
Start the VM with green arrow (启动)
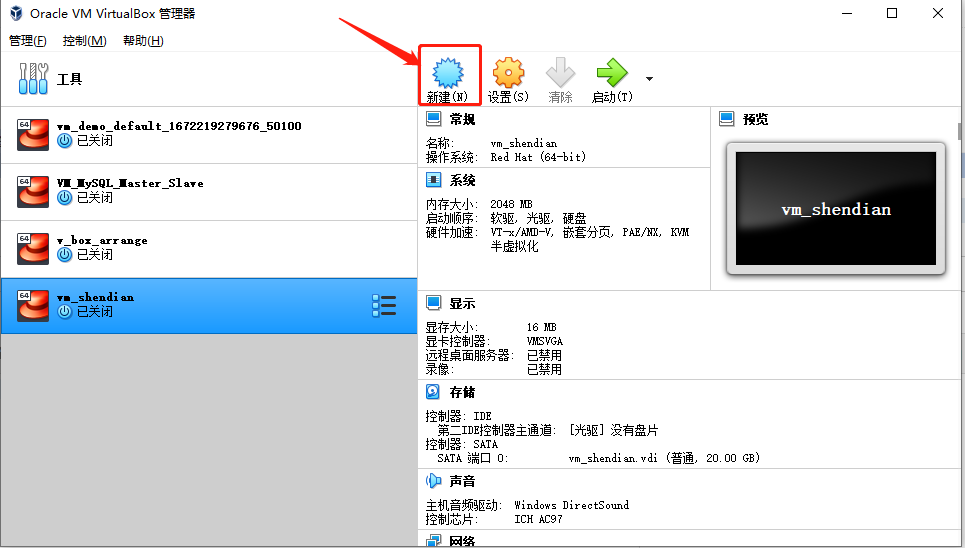coord(612,73)
